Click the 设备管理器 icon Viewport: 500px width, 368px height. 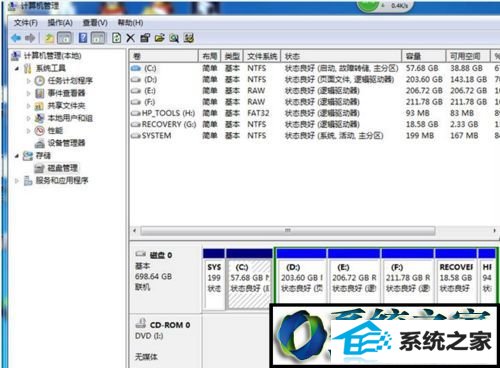40,143
